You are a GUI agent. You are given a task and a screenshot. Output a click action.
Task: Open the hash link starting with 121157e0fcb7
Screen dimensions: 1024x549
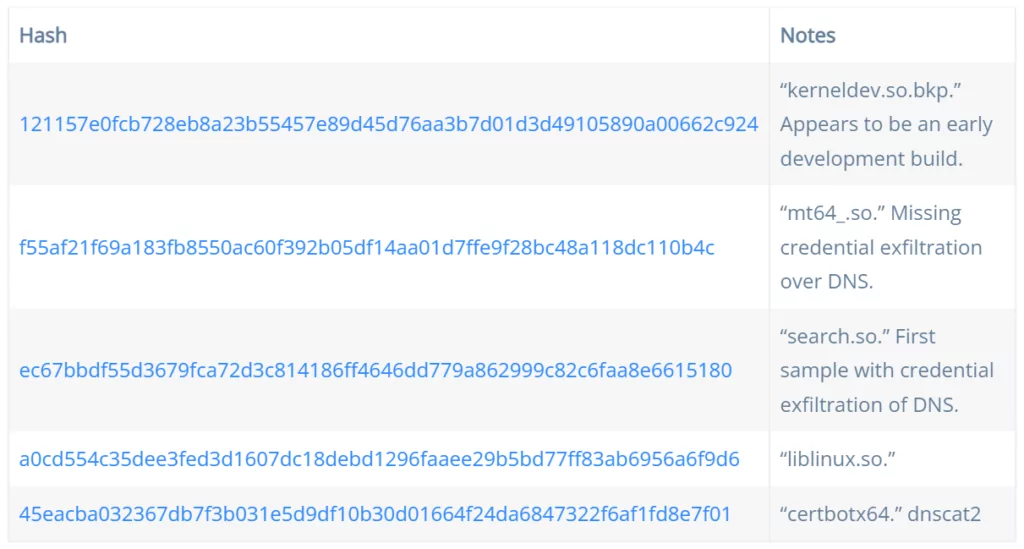389,124
